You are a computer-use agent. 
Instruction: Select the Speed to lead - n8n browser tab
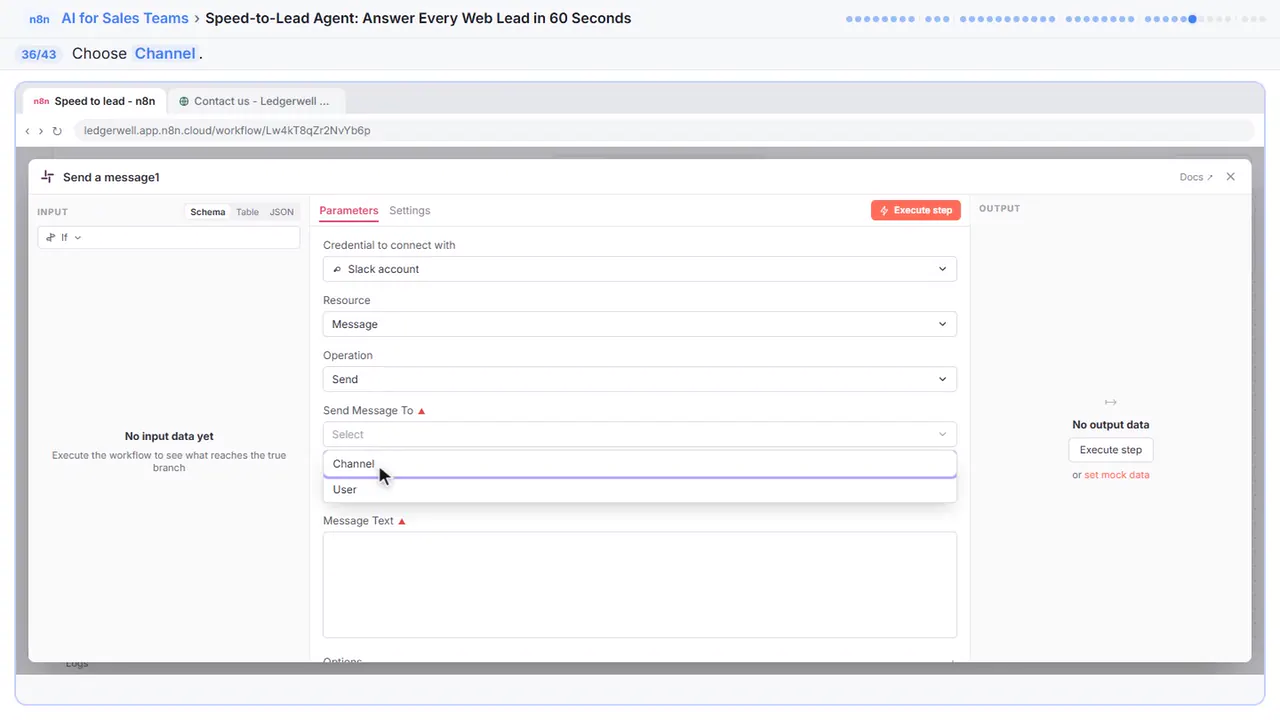click(94, 101)
